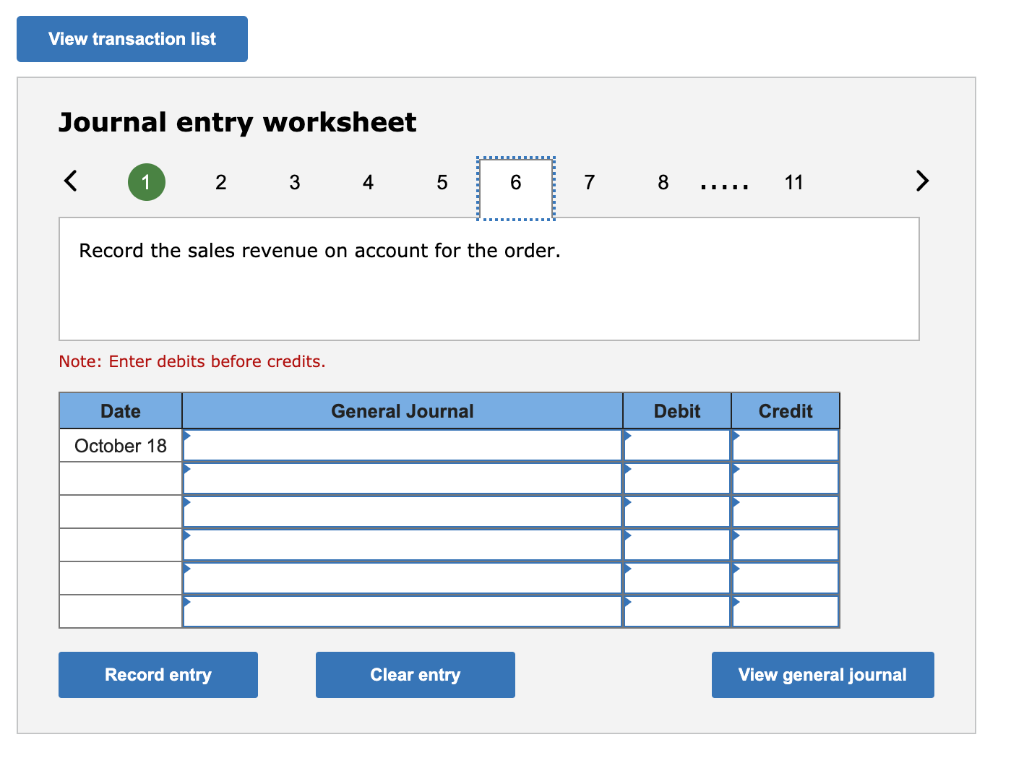Click Credit field in sixth row
Screen dimensions: 1024x771
pyautogui.click(x=786, y=612)
